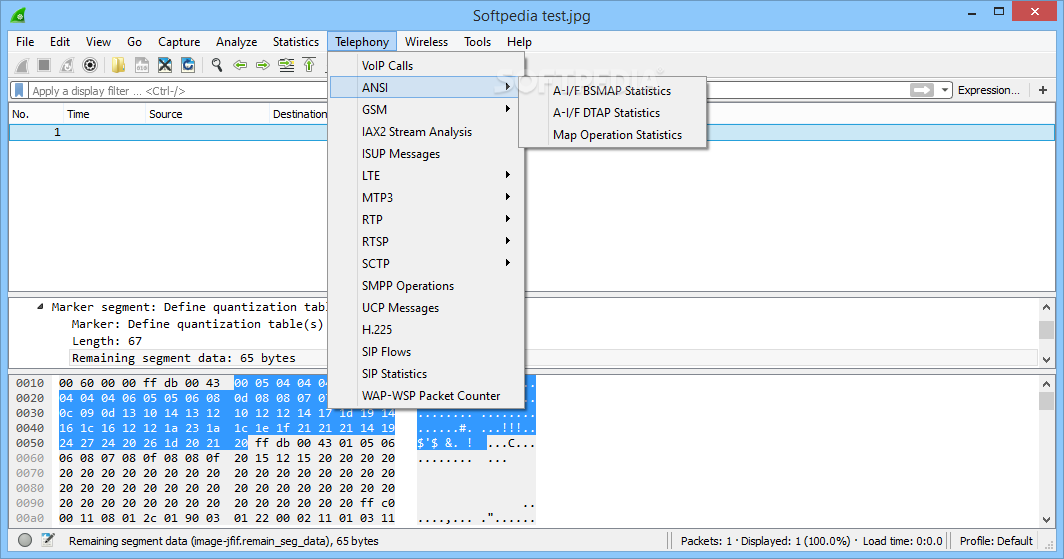Click the plus icon to add filter button

[1043, 90]
